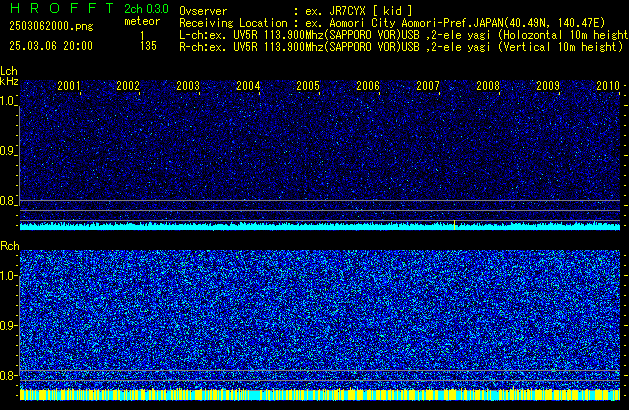Image resolution: width=629 pixels, height=410 pixels.
Task: Click the Receiving Location line
Action: tap(392, 23)
